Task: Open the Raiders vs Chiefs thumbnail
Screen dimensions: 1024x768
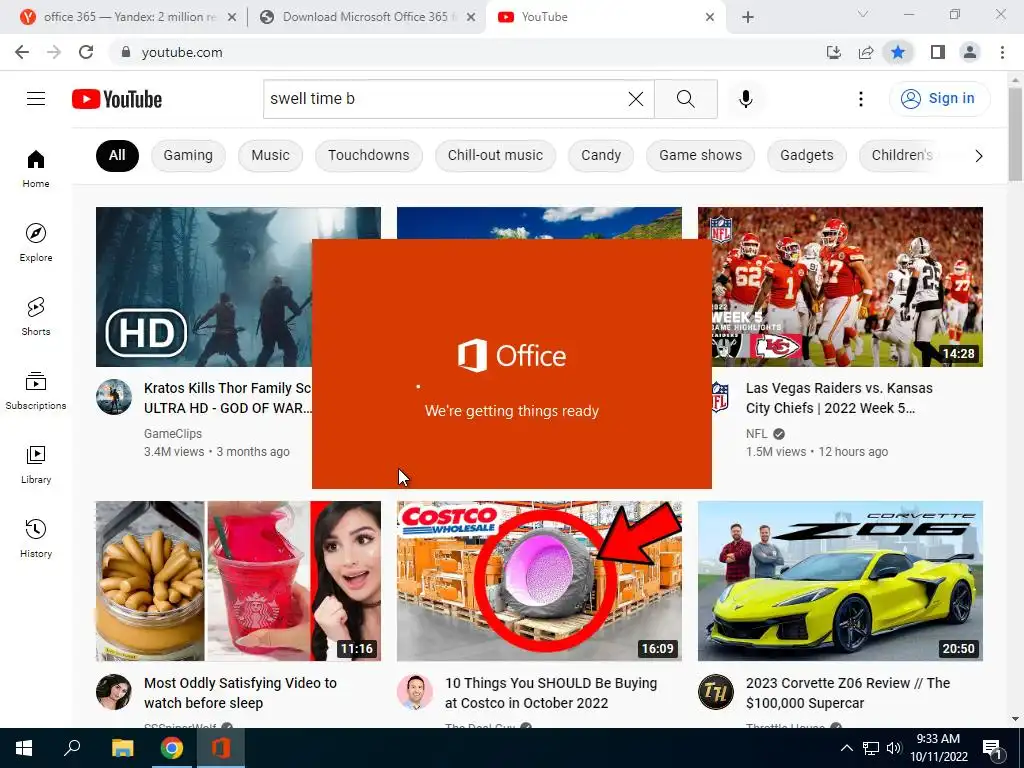Action: click(x=840, y=287)
